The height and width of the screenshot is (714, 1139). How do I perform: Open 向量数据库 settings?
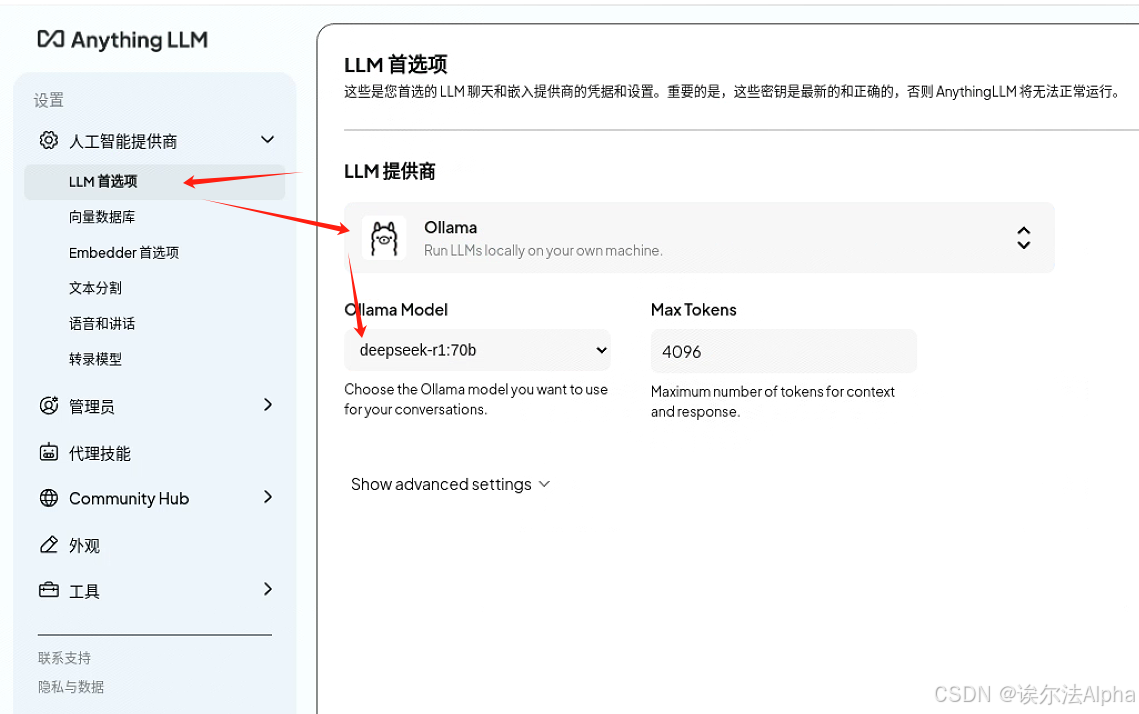click(102, 217)
